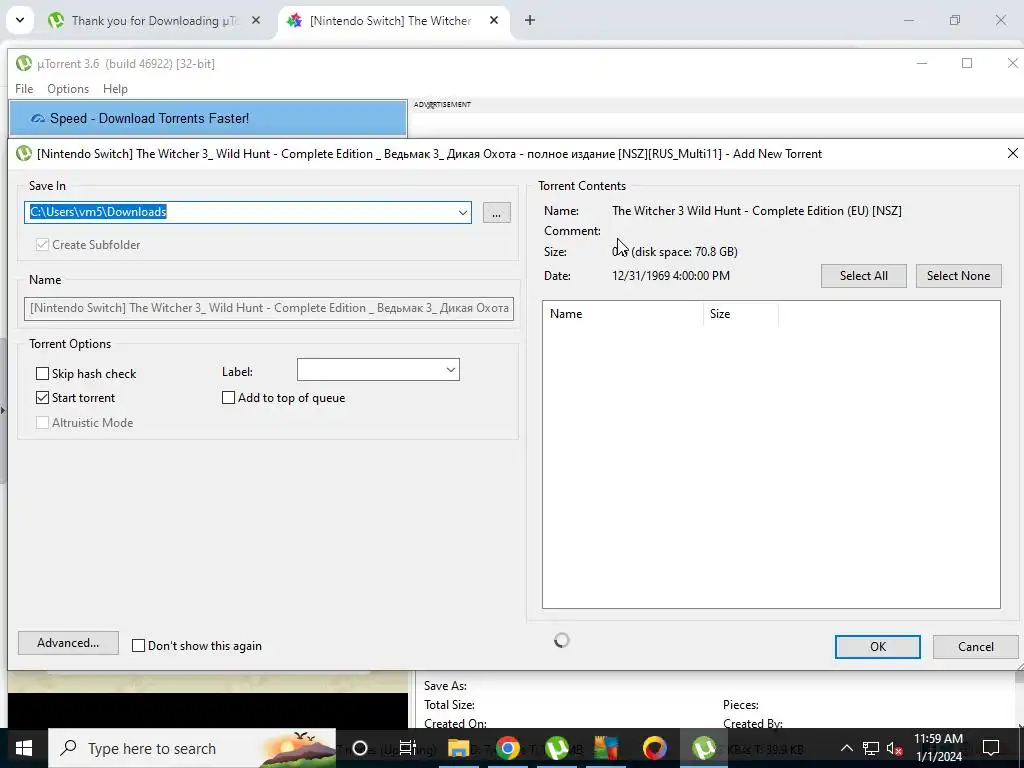
Task: Open the Windows Start menu
Action: click(x=24, y=748)
